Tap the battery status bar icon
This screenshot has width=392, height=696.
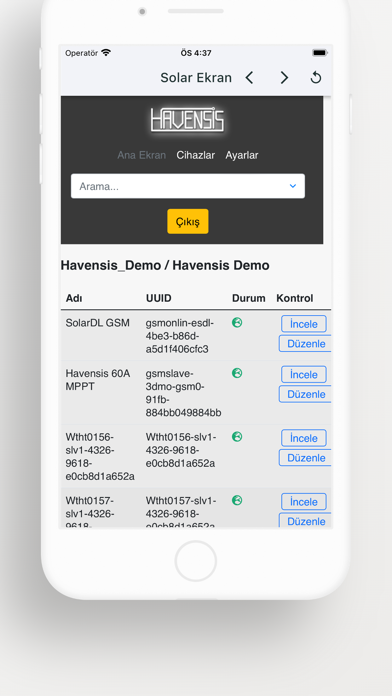point(320,53)
